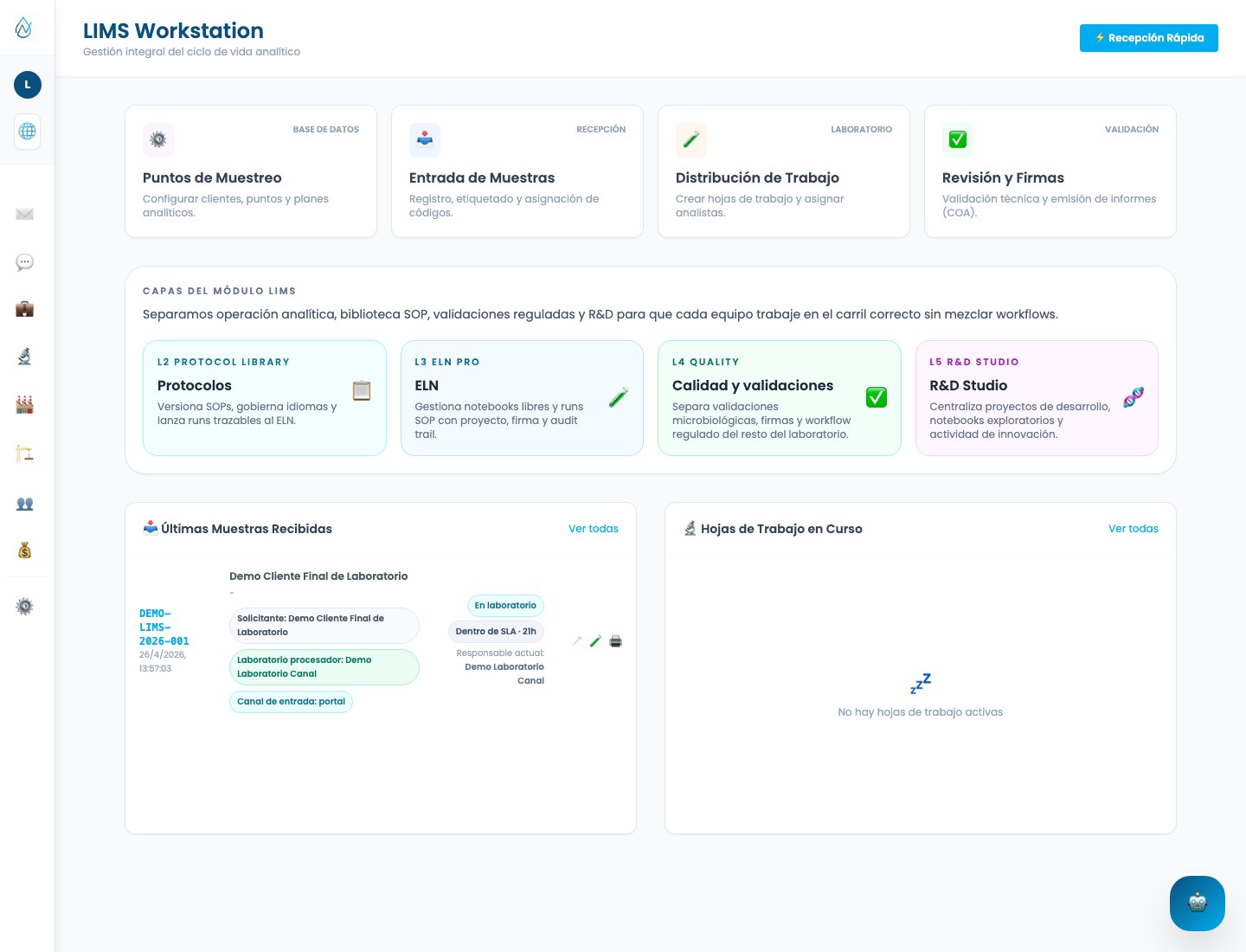Click the Laboratorio procesador chip

[324, 667]
